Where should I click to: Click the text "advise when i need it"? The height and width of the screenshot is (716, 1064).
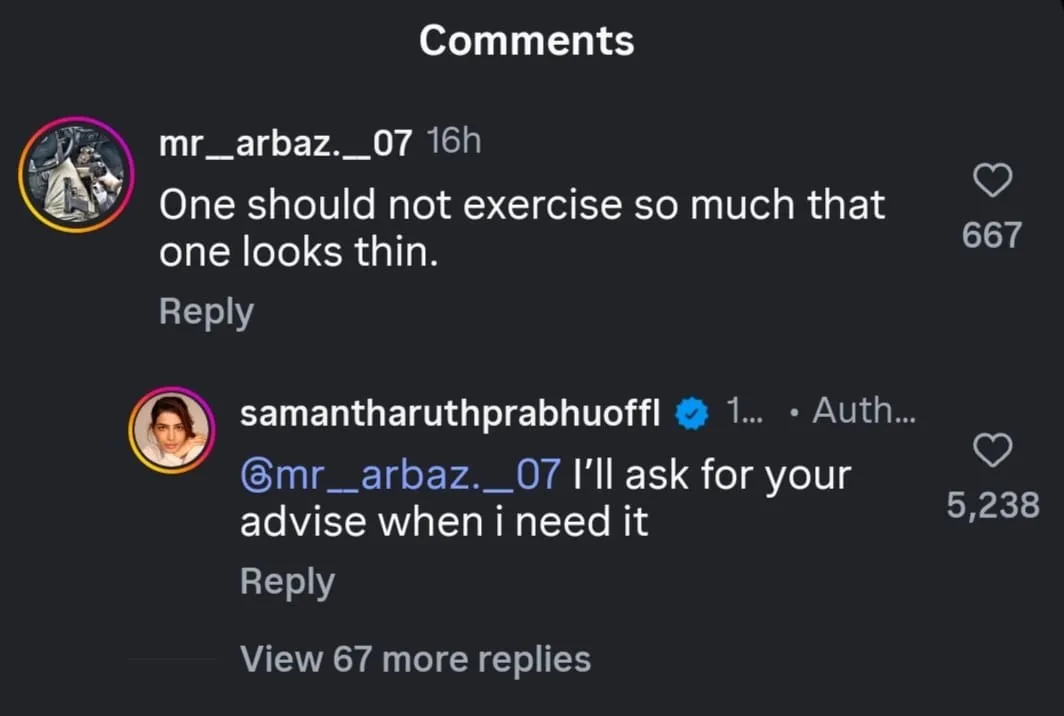click(444, 523)
